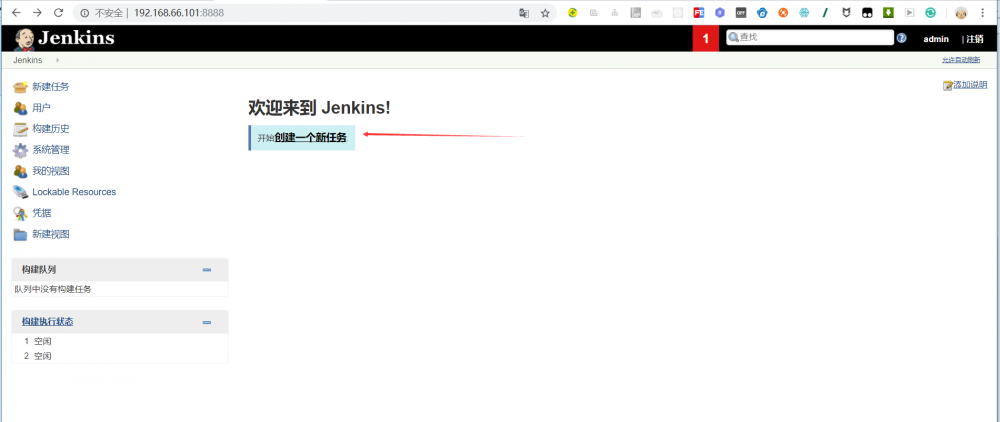Click the purple hexagon extension icon
Image resolution: width=1000 pixels, height=422 pixels.
point(719,13)
